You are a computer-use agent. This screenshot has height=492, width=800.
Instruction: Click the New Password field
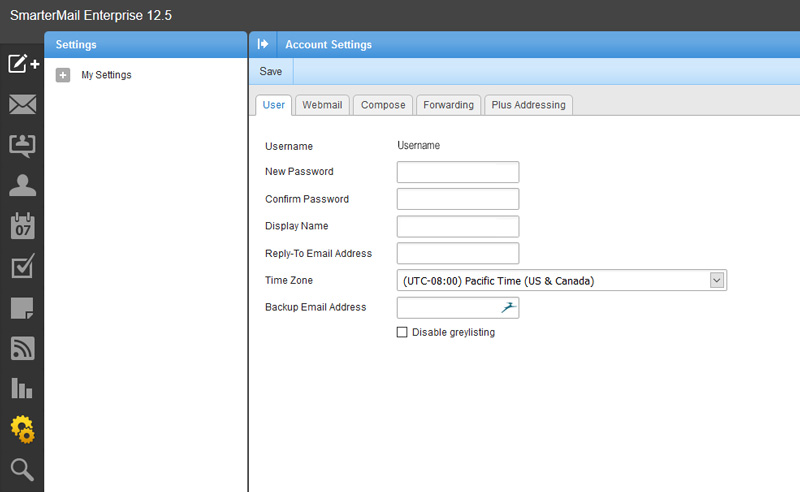click(458, 172)
